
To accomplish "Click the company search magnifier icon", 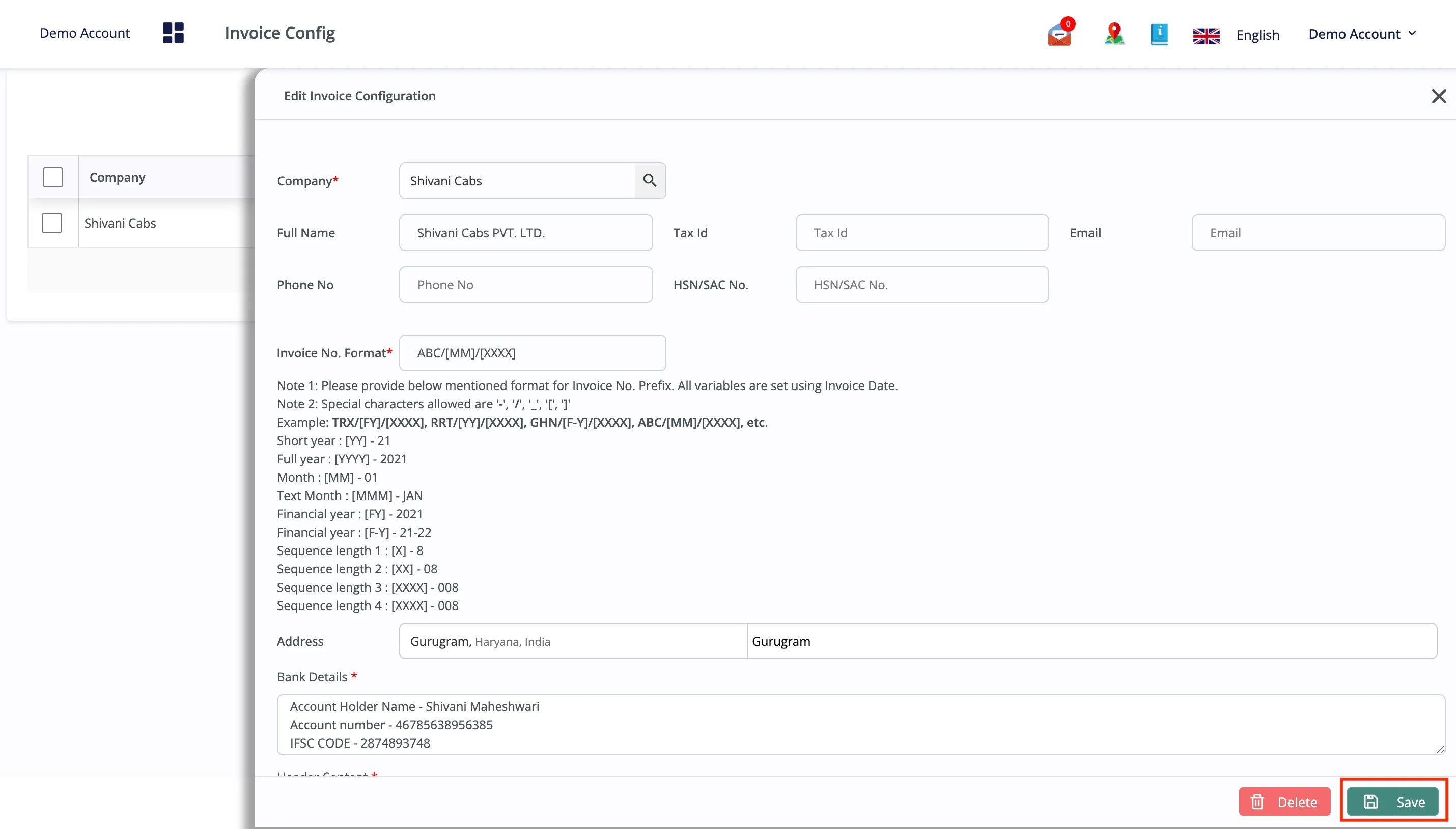I will coord(650,180).
